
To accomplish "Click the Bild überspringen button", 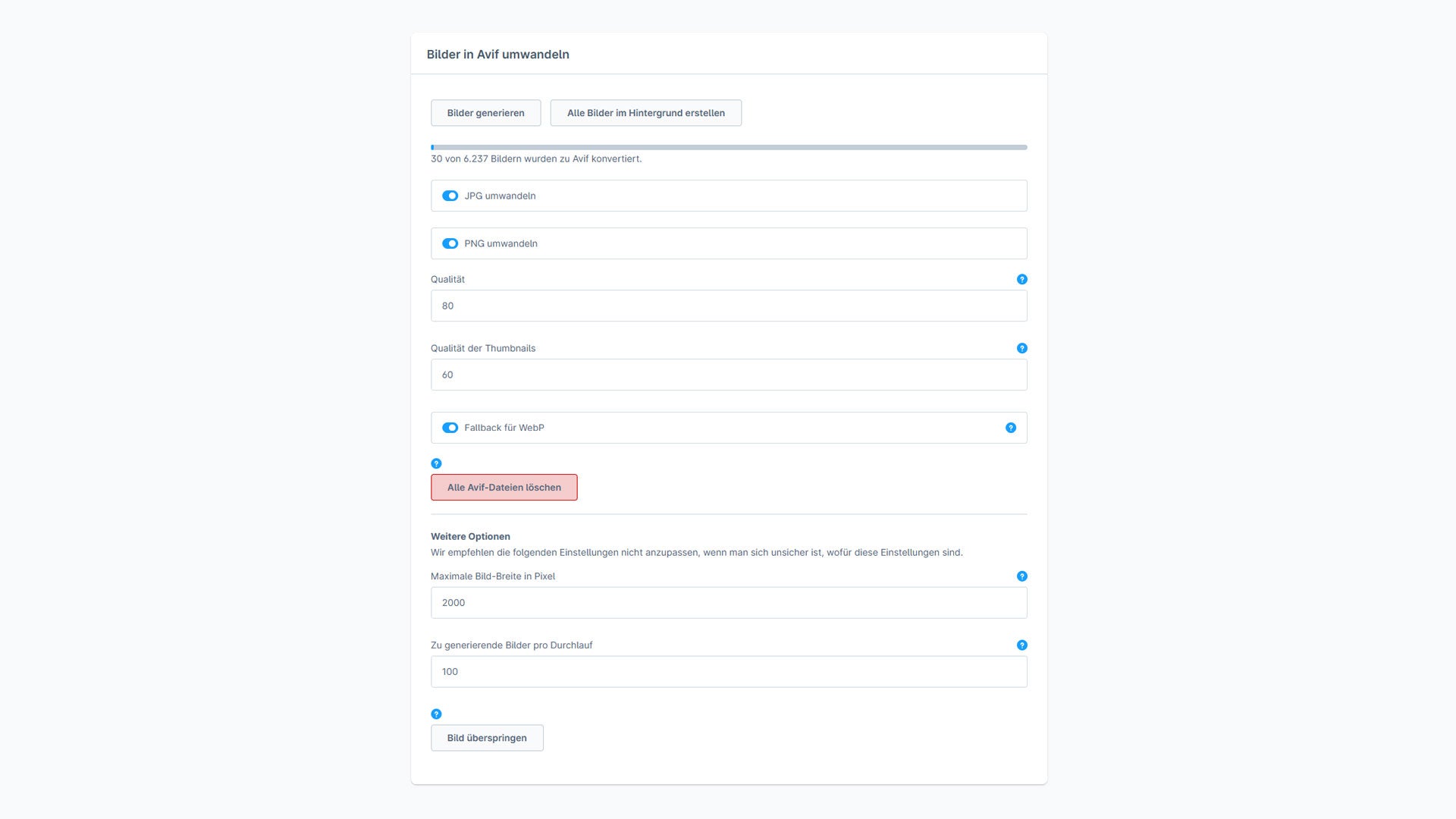I will click(x=487, y=738).
